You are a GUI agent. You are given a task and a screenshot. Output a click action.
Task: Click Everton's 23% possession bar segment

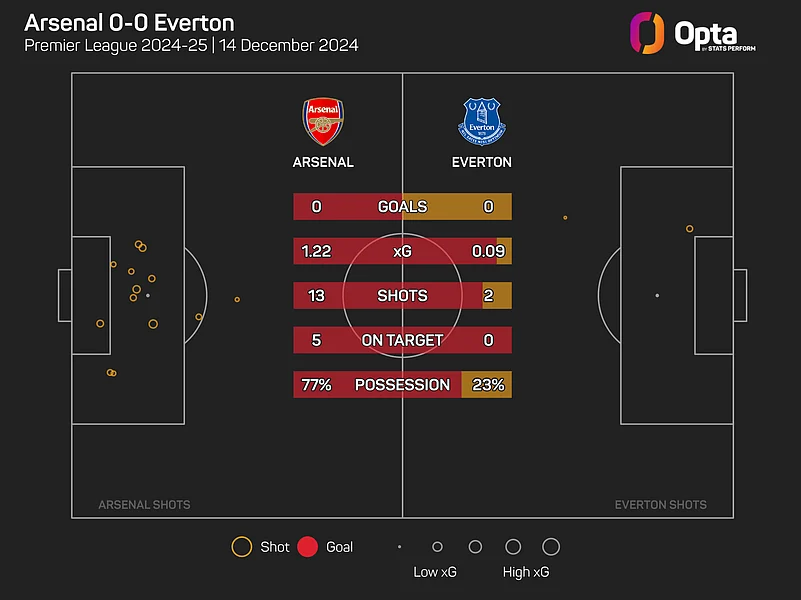point(487,385)
